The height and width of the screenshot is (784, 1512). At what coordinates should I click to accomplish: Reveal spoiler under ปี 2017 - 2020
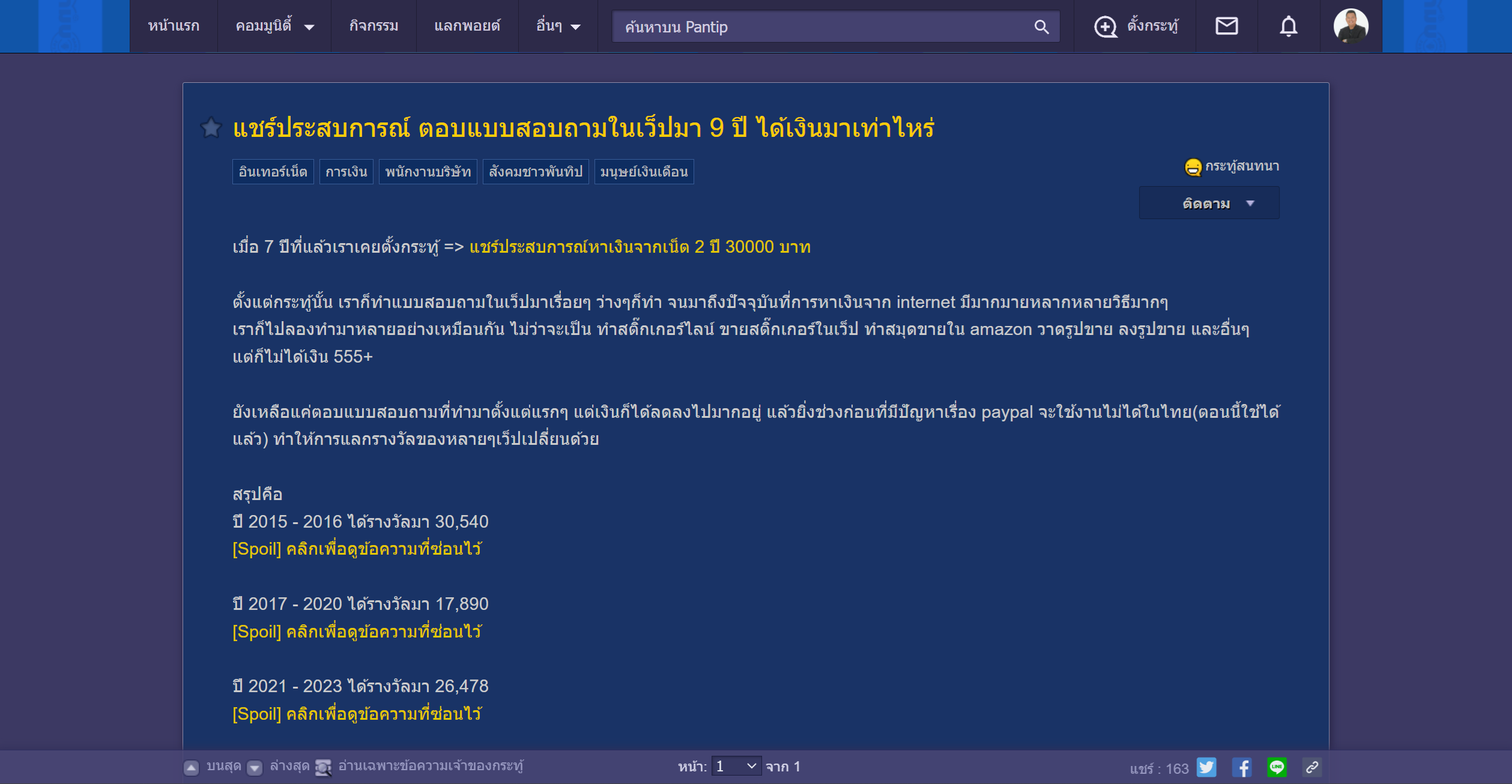point(357,632)
